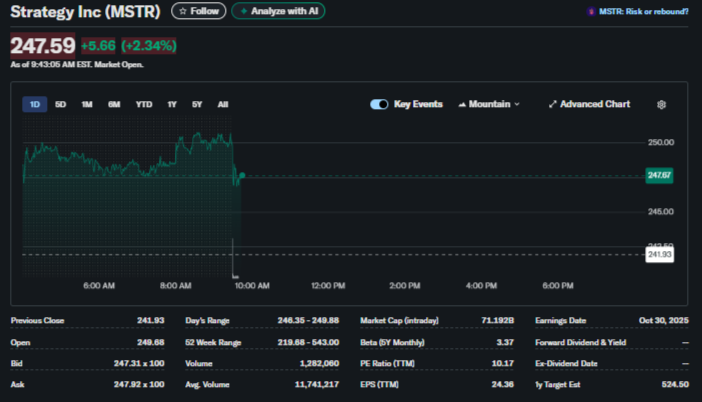This screenshot has height=402, width=702.
Task: Select the 1D time range tab
Action: coord(35,104)
